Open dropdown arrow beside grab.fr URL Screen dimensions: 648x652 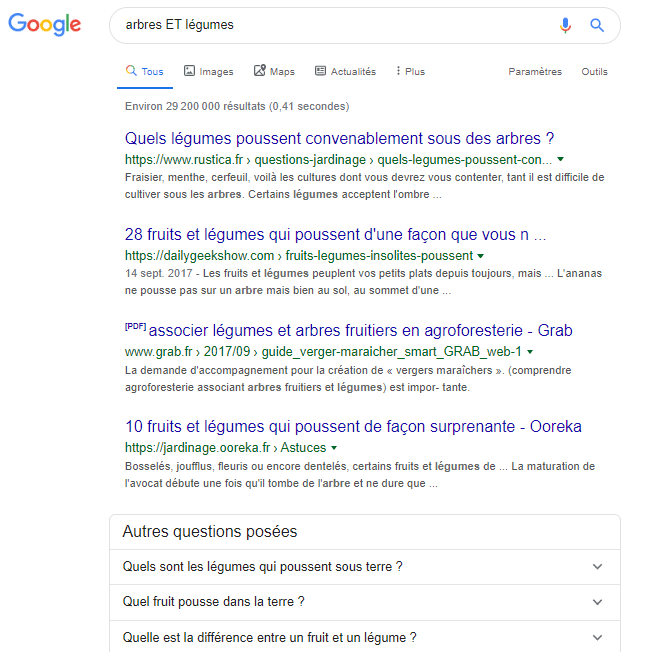530,352
